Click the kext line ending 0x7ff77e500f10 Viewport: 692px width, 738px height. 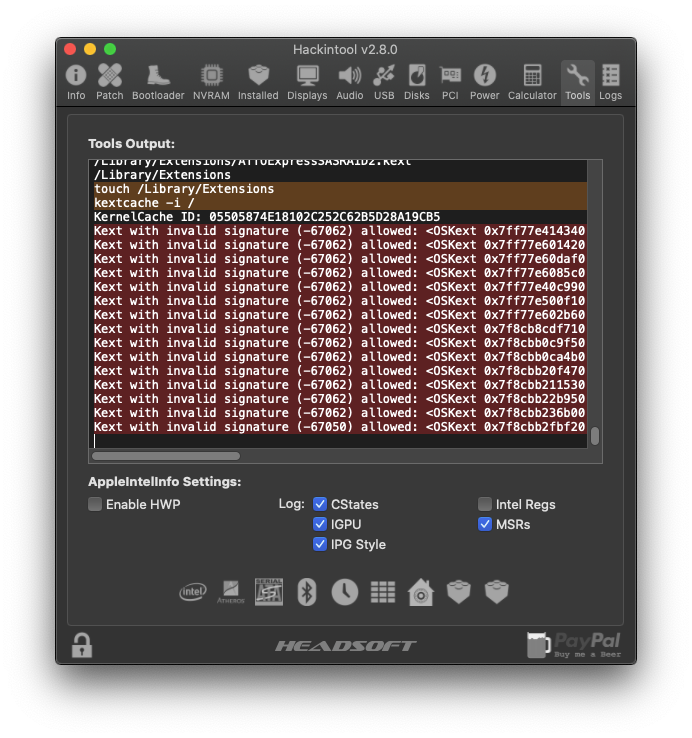click(x=340, y=301)
